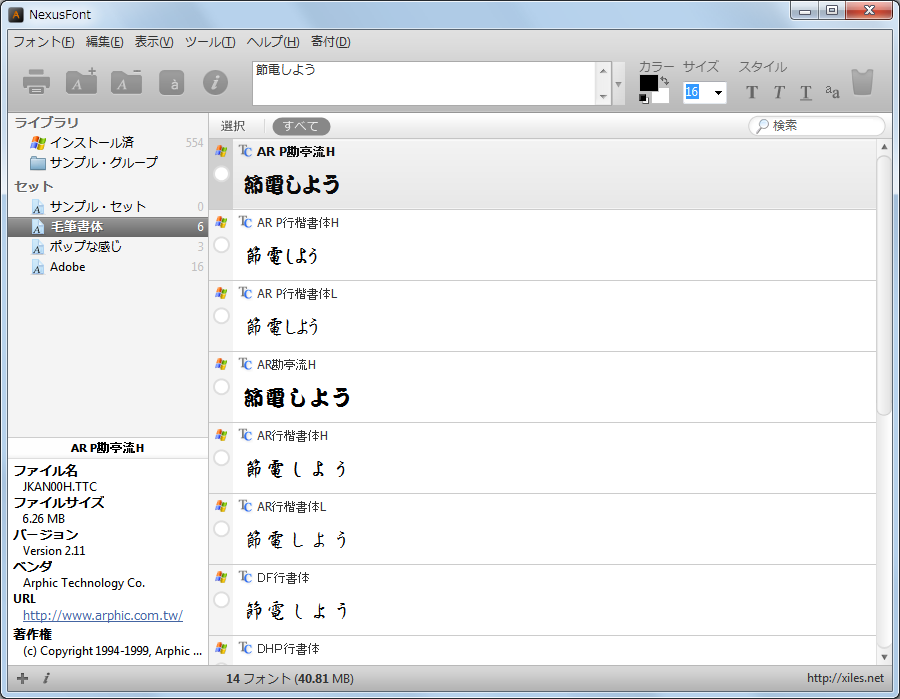Image resolution: width=900 pixels, height=699 pixels.
Task: Select the radio circle for AR P行楷書体H
Action: pyautogui.click(x=222, y=245)
